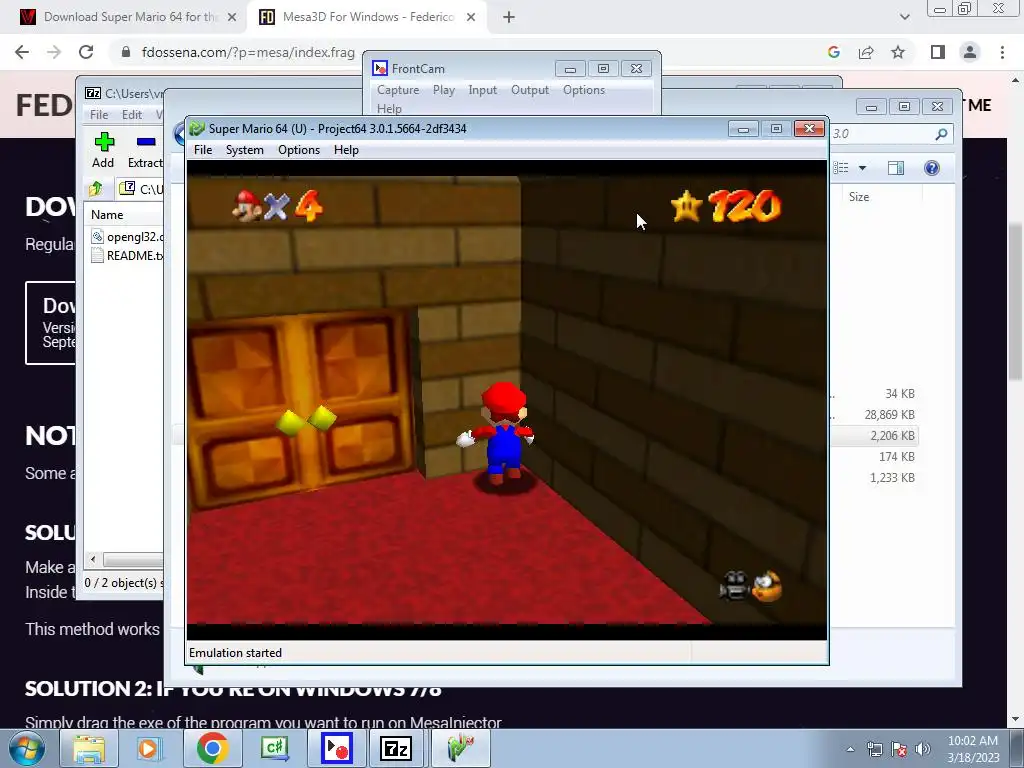Viewport: 1024px width, 768px height.
Task: Open a new Chrome tab
Action: 509,18
